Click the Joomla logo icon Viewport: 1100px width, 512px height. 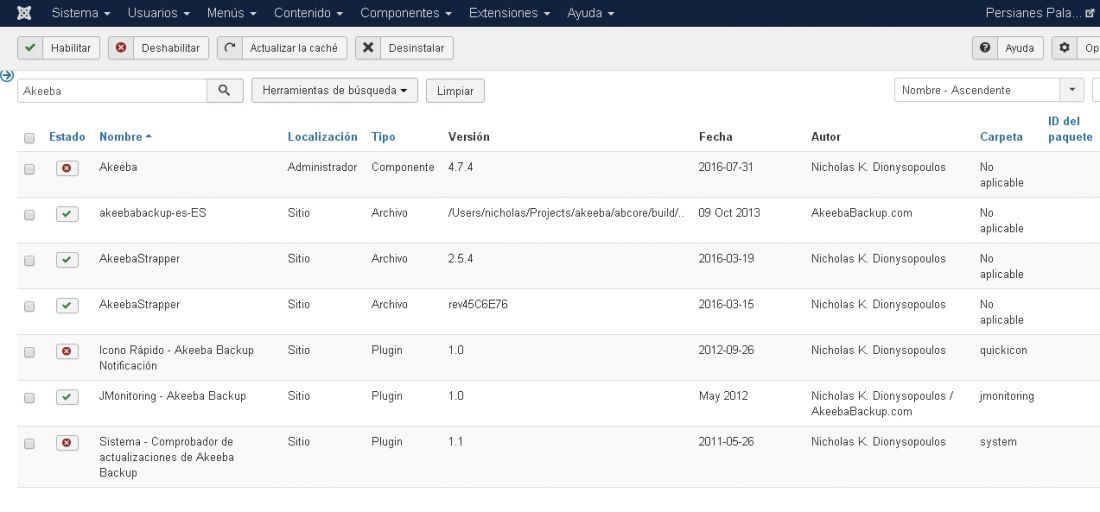[24, 13]
